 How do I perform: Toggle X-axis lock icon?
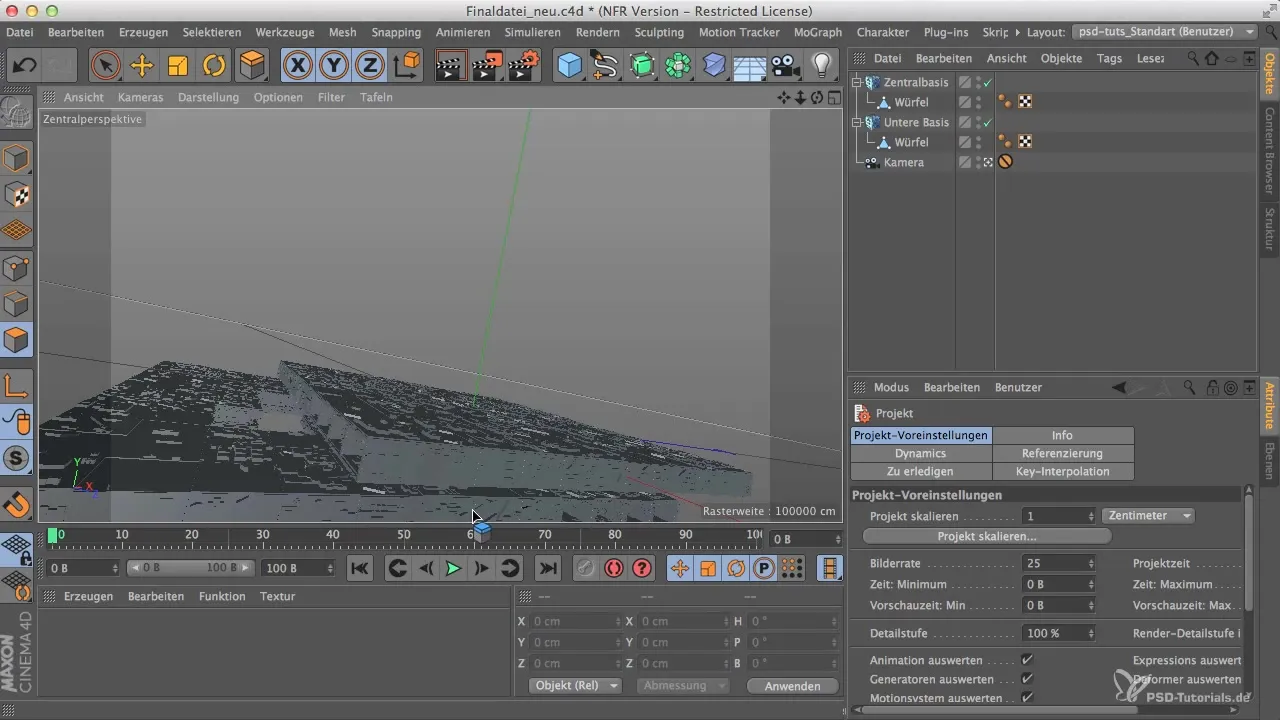[x=297, y=66]
